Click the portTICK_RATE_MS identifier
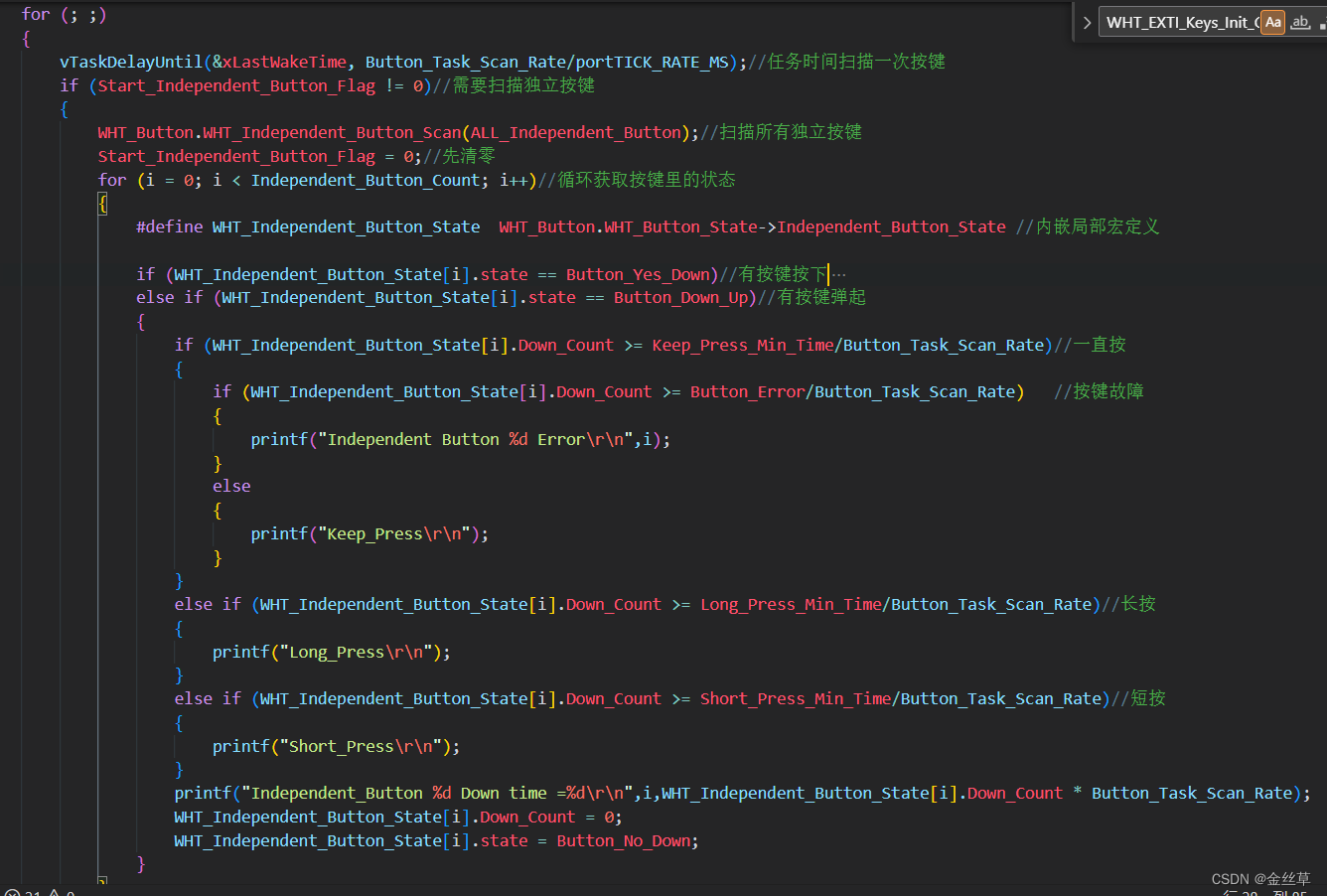This screenshot has height=896, width=1327. [x=652, y=62]
